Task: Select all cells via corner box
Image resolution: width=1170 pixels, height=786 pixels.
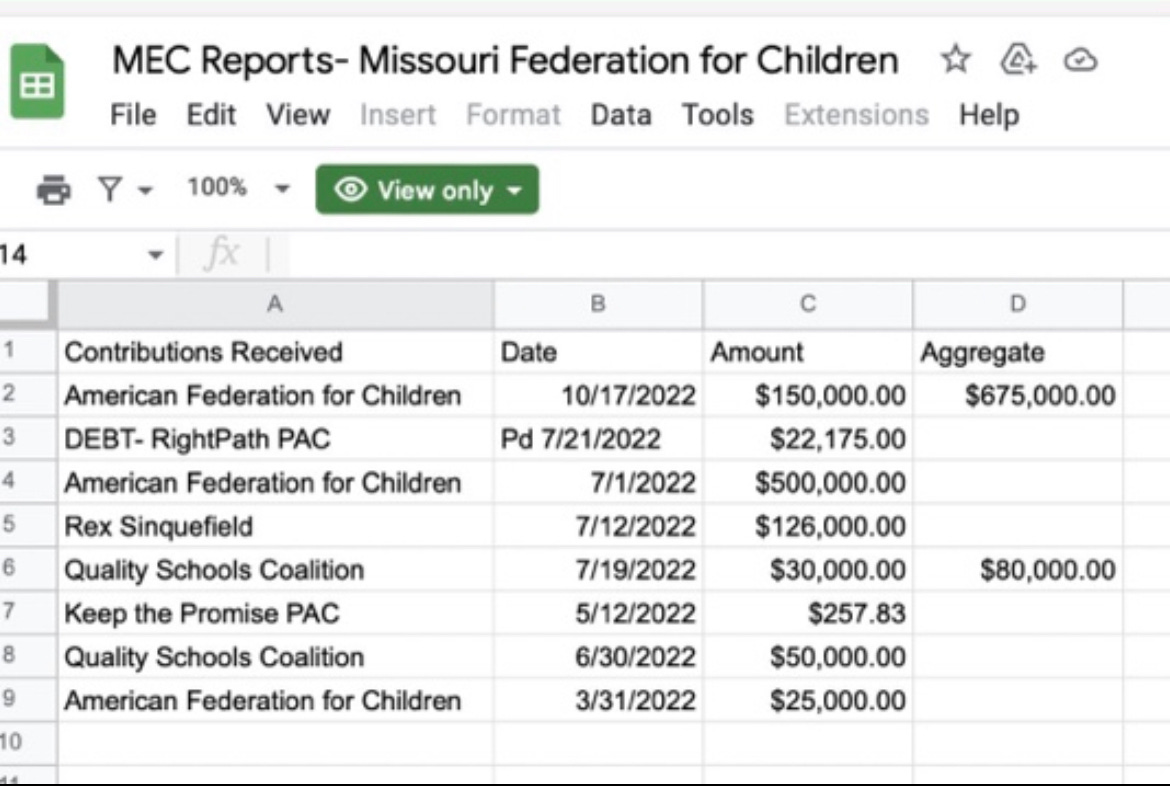Action: click(28, 305)
